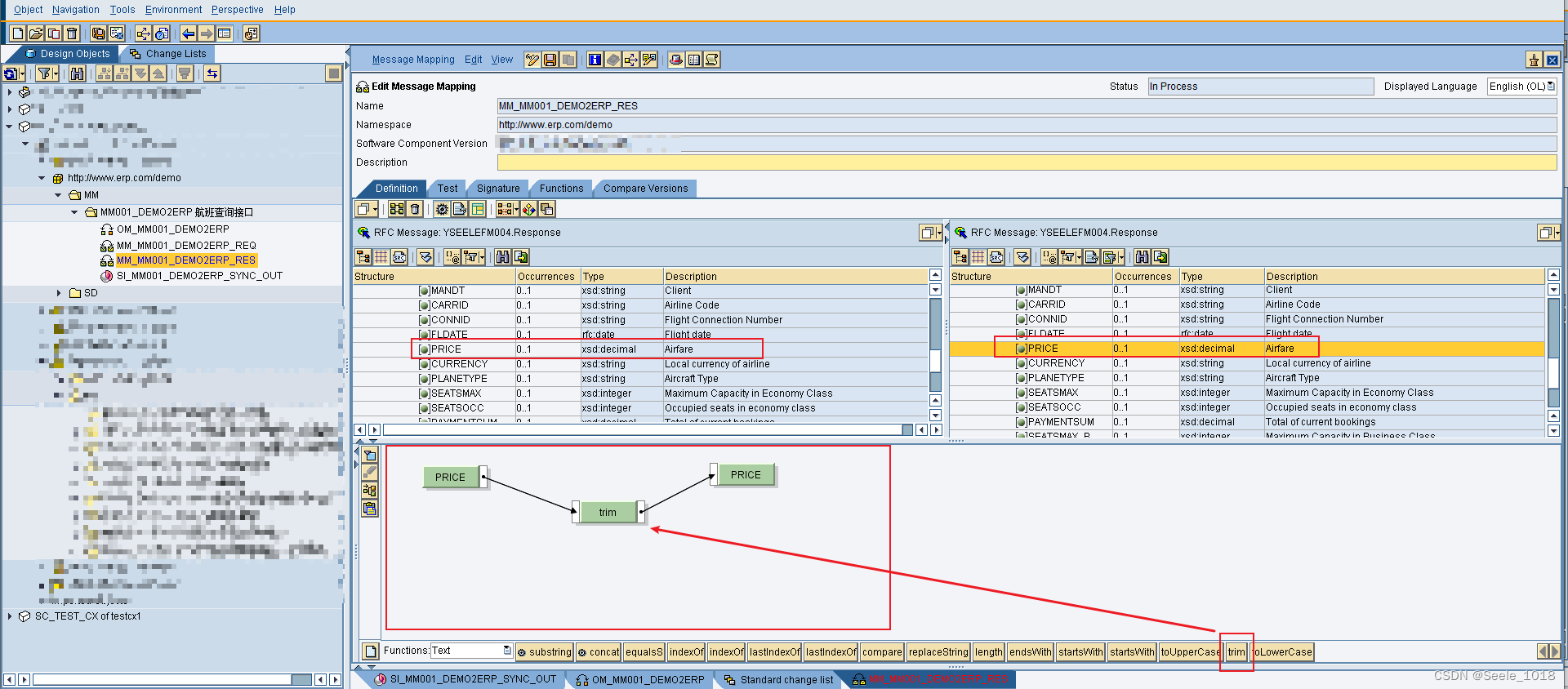This screenshot has width=1568, height=689.
Task: Click the blank page icon left of Functions
Action: (371, 651)
